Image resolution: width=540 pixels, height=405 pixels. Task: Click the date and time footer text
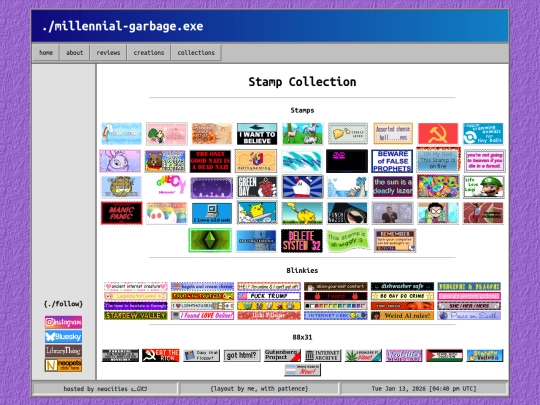tap(424, 389)
